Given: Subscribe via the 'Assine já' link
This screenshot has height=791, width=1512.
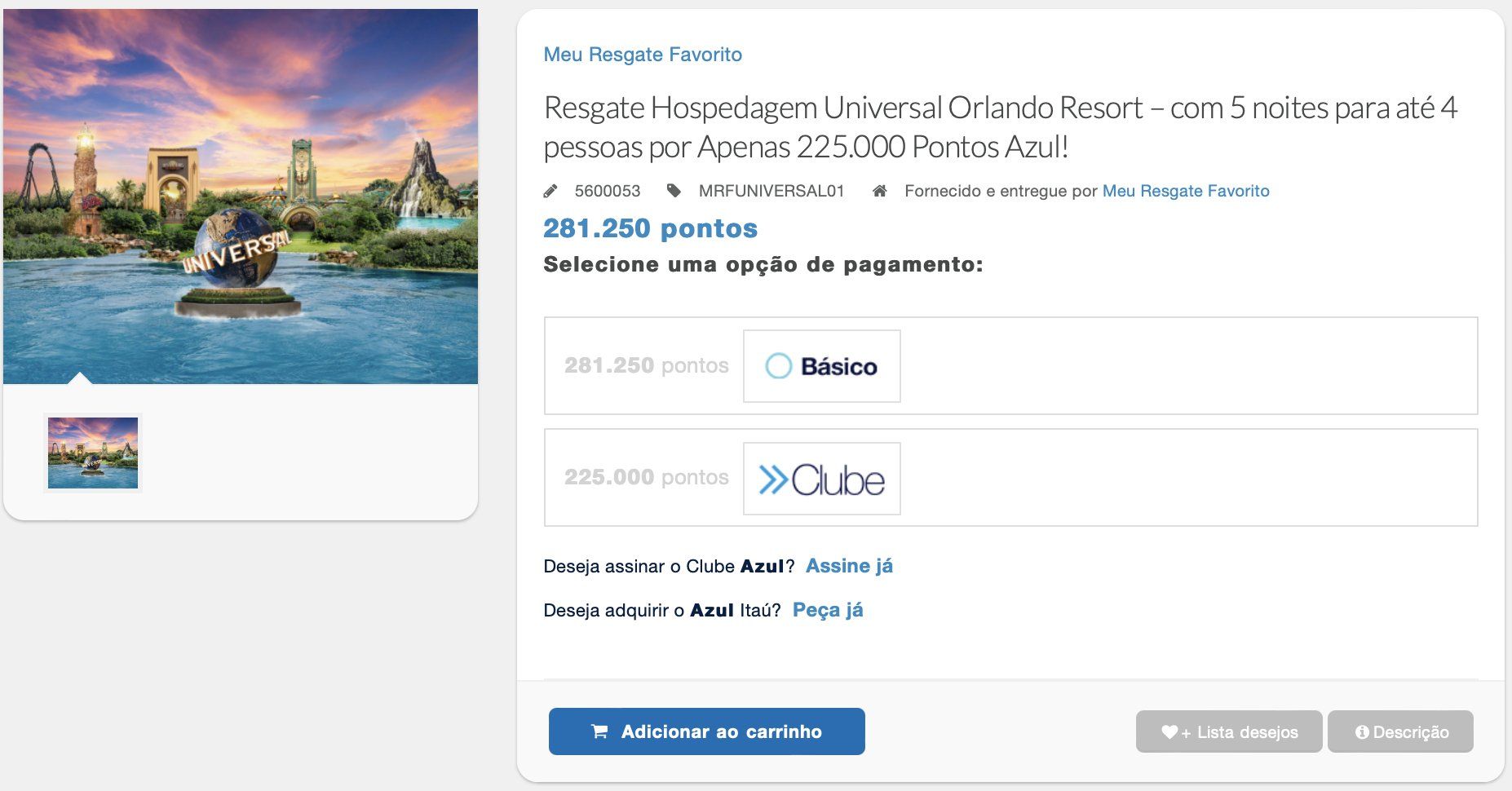Looking at the screenshot, I should (849, 566).
